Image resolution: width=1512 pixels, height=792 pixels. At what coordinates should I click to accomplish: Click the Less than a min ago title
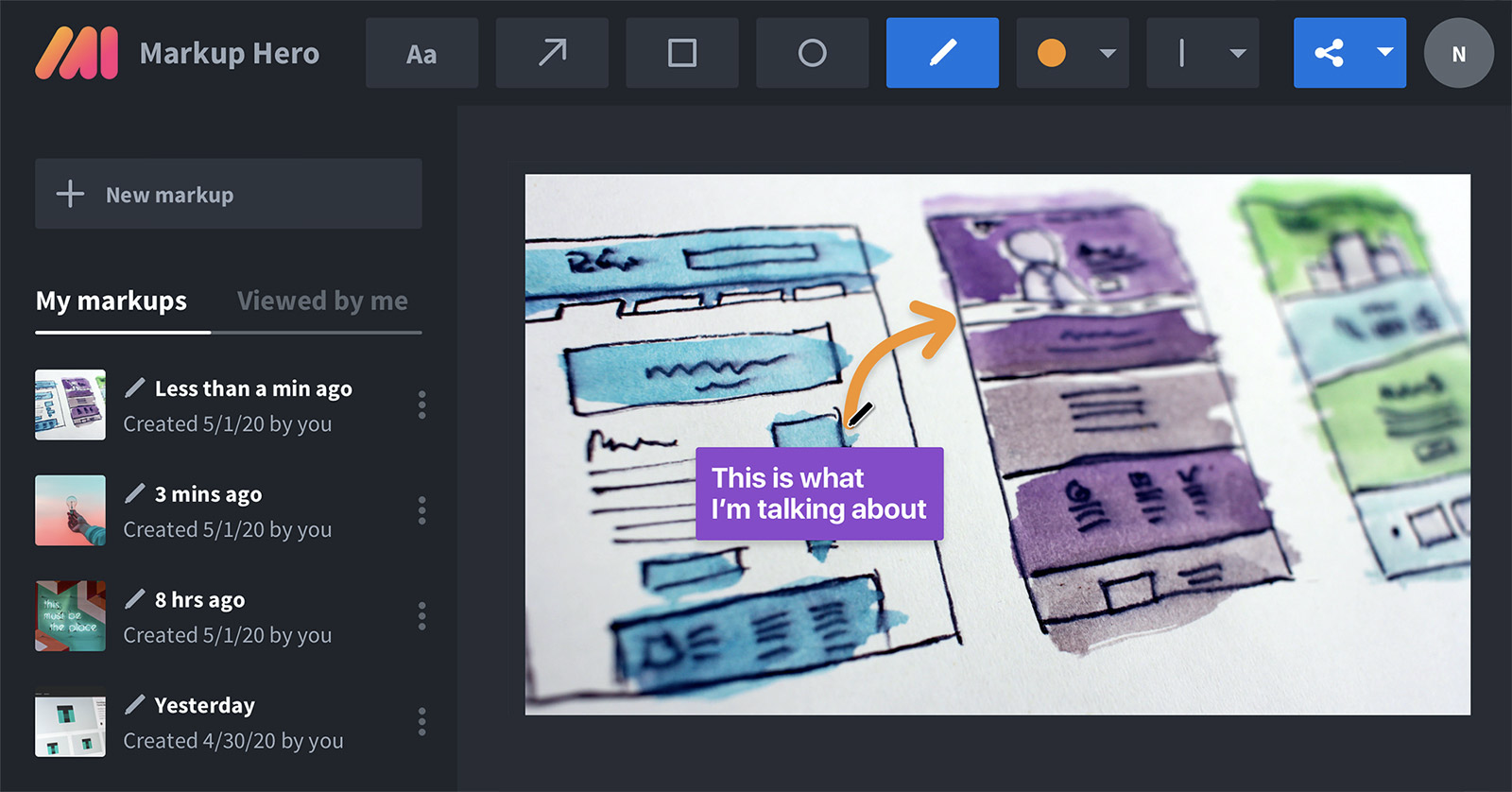(253, 388)
